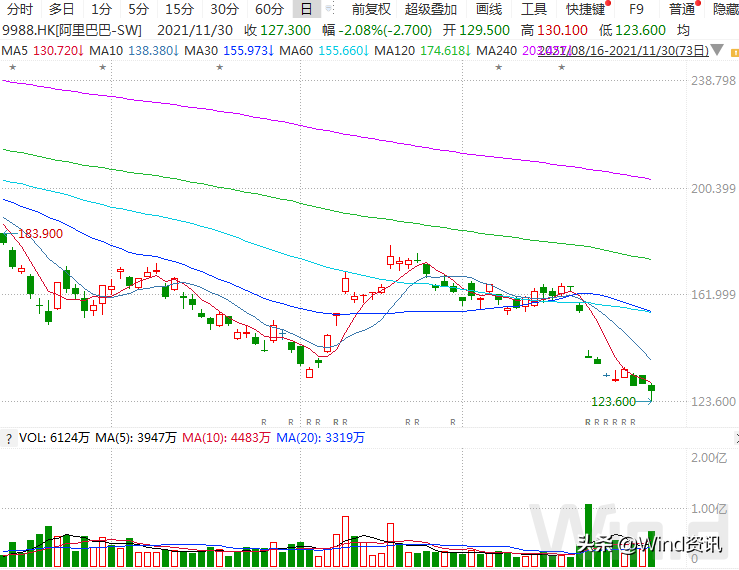Image resolution: width=739 pixels, height=570 pixels.
Task: Click the 200.399 price axis label
Action: 713,189
